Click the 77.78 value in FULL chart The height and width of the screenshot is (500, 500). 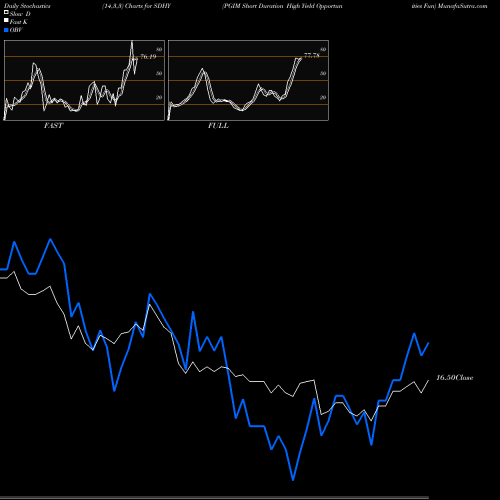point(312,55)
